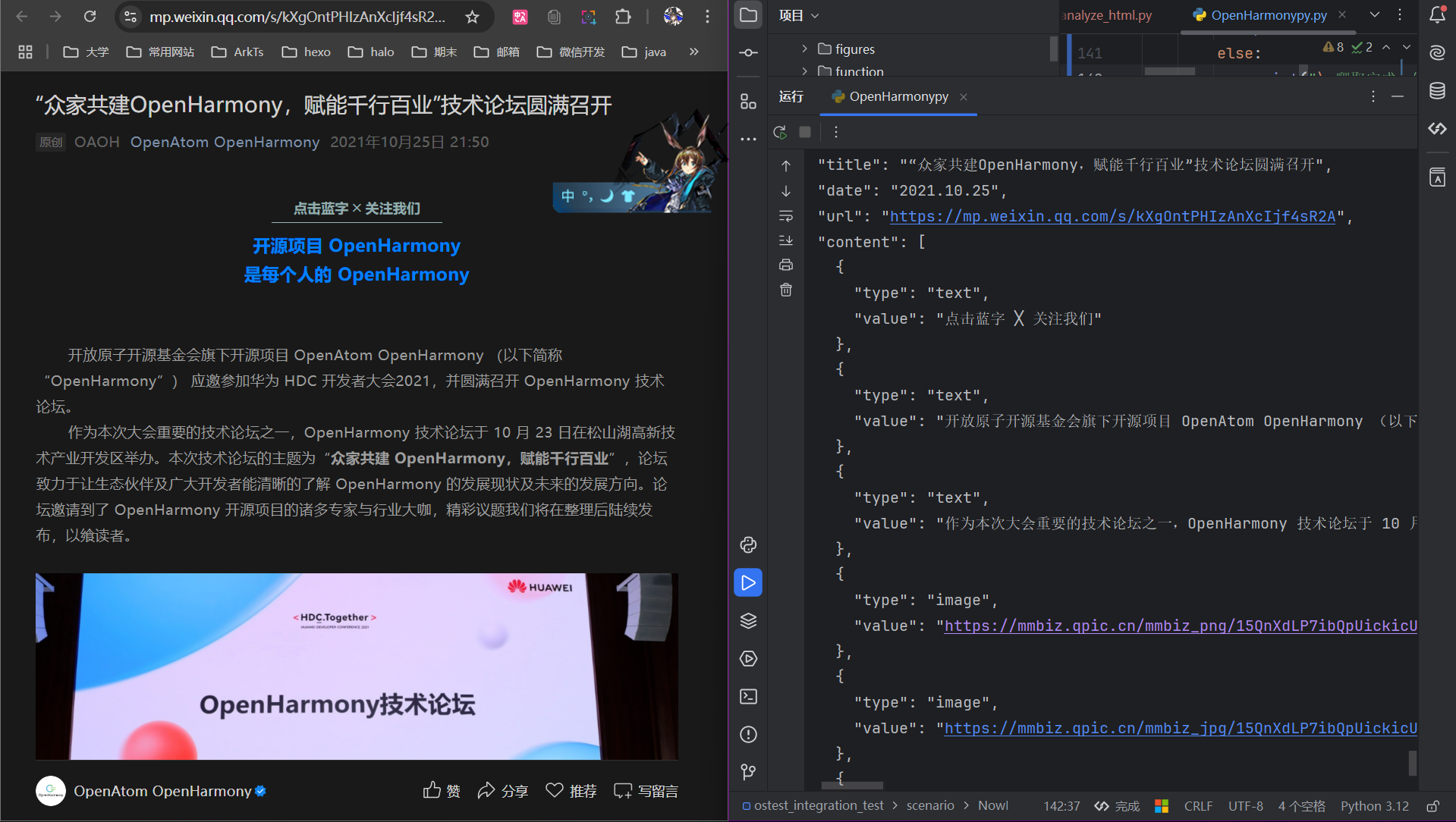Viewport: 1456px width, 822px height.
Task: Stop the running OpenHarmonypy process
Action: (805, 132)
